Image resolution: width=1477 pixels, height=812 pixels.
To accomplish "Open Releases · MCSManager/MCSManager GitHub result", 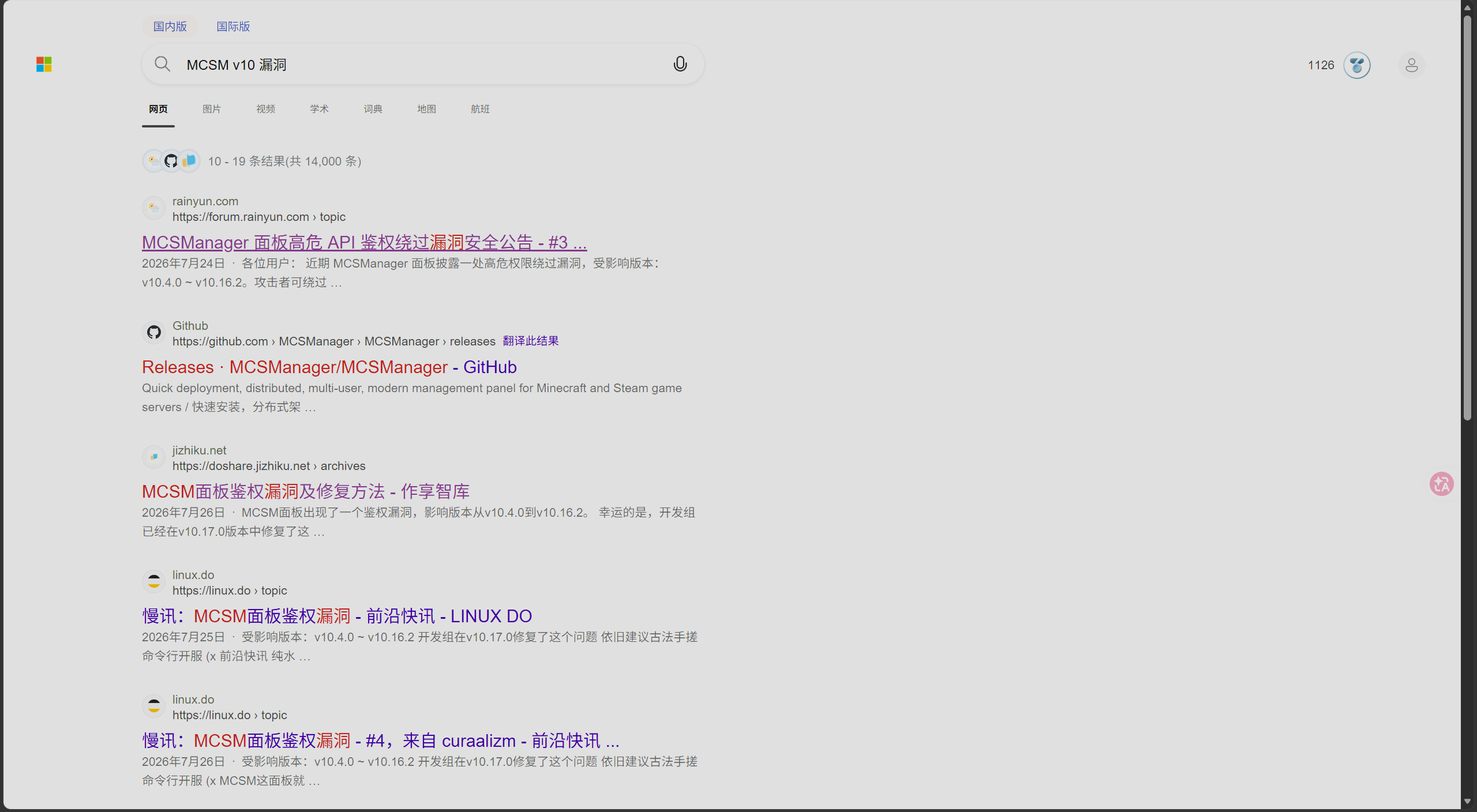I will [329, 367].
